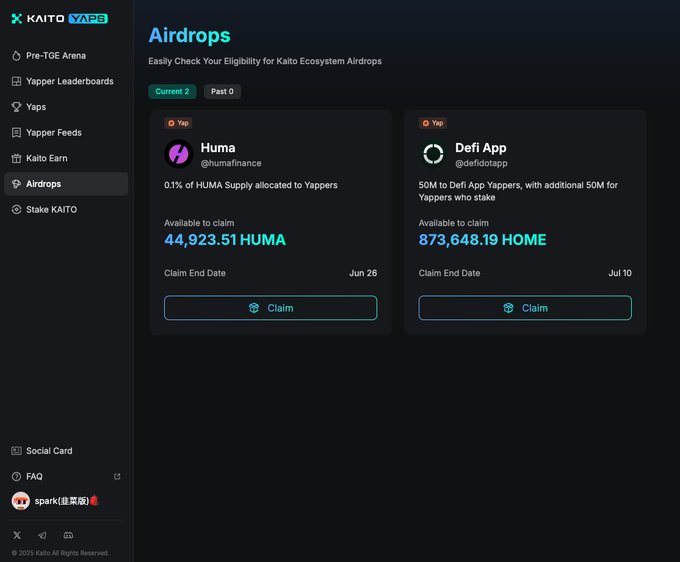
Task: Go to Yapper Leaderboards page
Action: (x=69, y=81)
